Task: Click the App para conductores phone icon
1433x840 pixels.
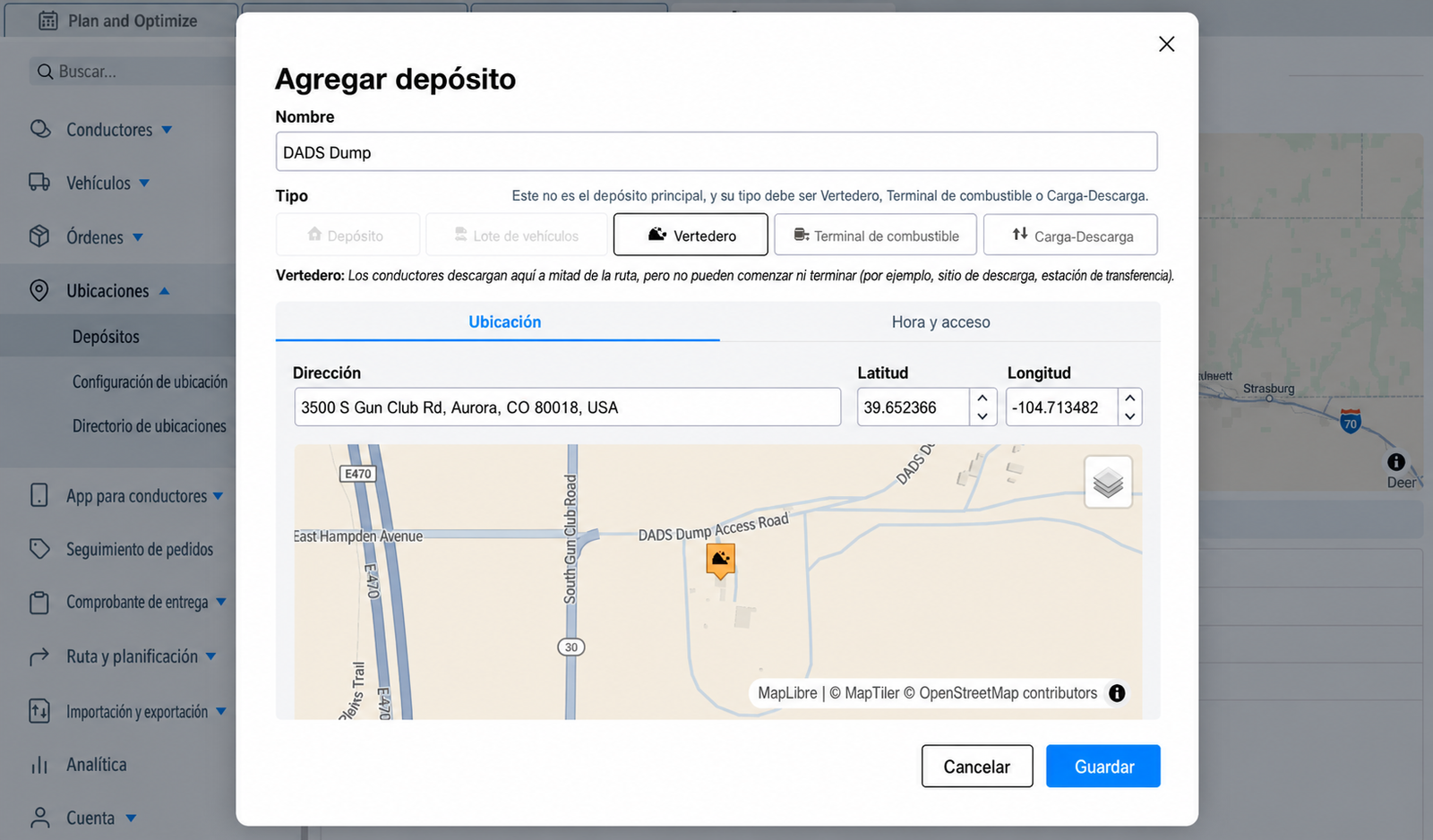Action: click(39, 495)
